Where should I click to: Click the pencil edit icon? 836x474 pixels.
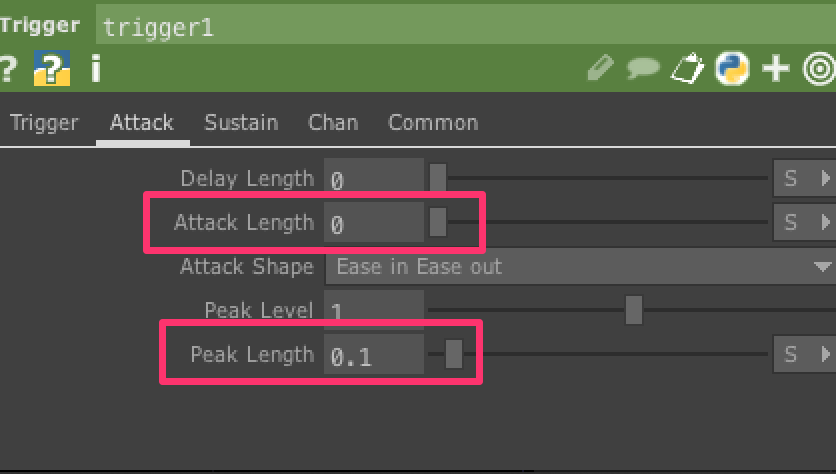pyautogui.click(x=601, y=69)
